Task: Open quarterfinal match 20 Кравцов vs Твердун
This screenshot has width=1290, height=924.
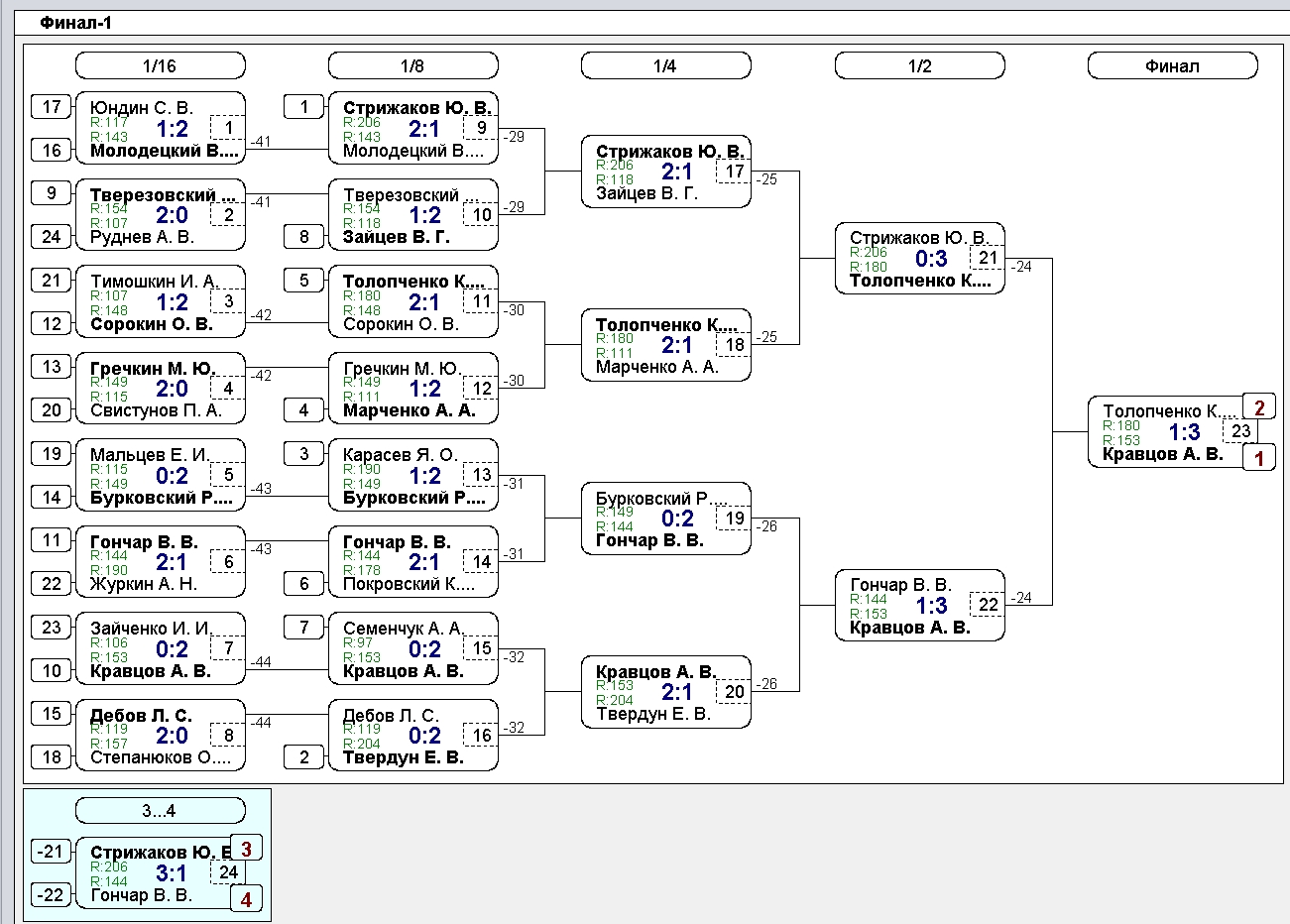Action: [666, 692]
